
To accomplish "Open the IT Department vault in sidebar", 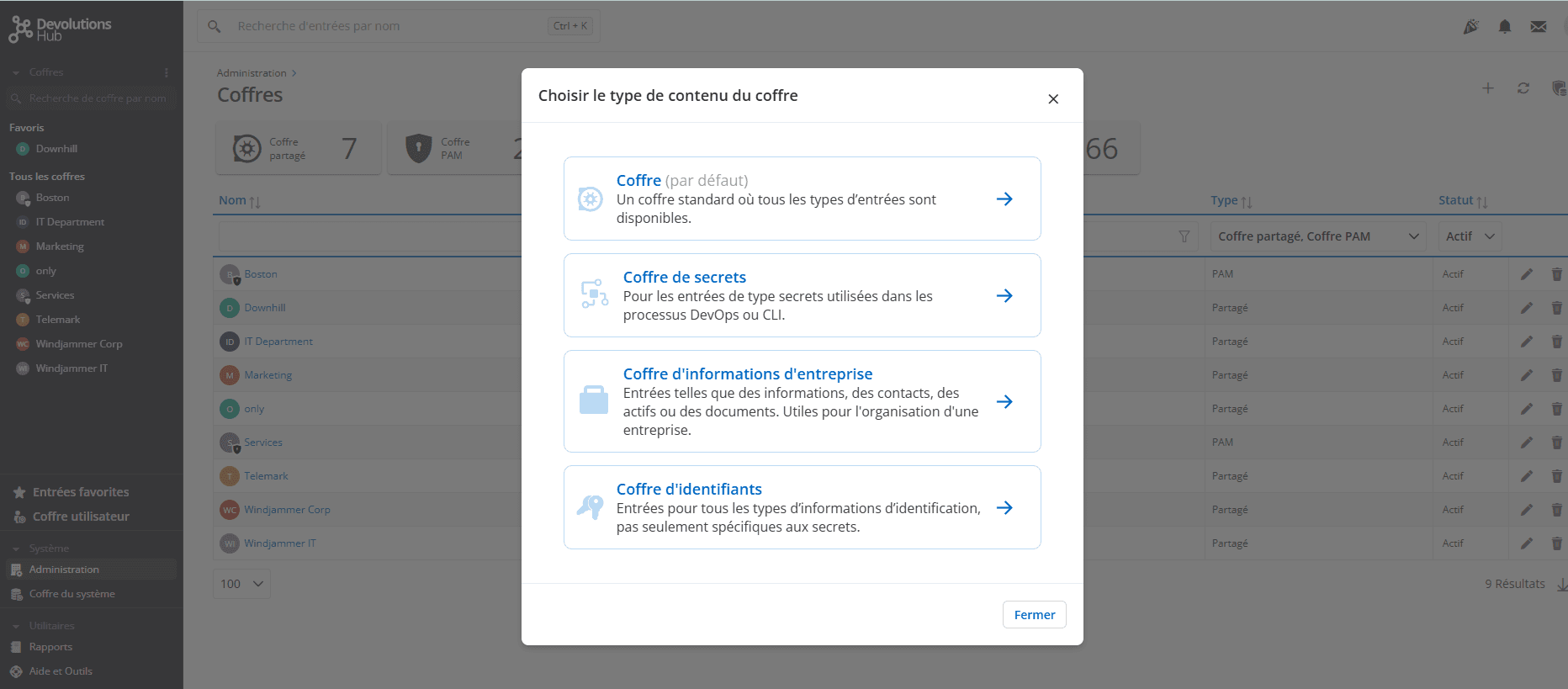I will 70,222.
